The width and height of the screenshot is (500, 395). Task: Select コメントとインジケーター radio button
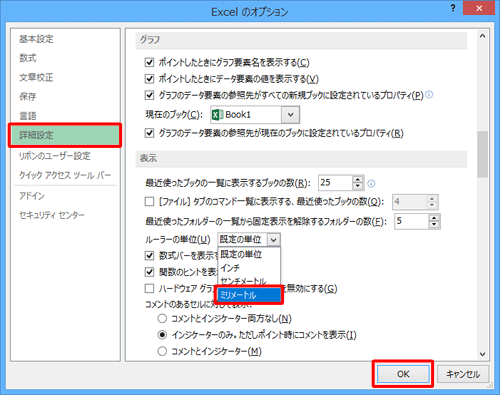tap(162, 351)
